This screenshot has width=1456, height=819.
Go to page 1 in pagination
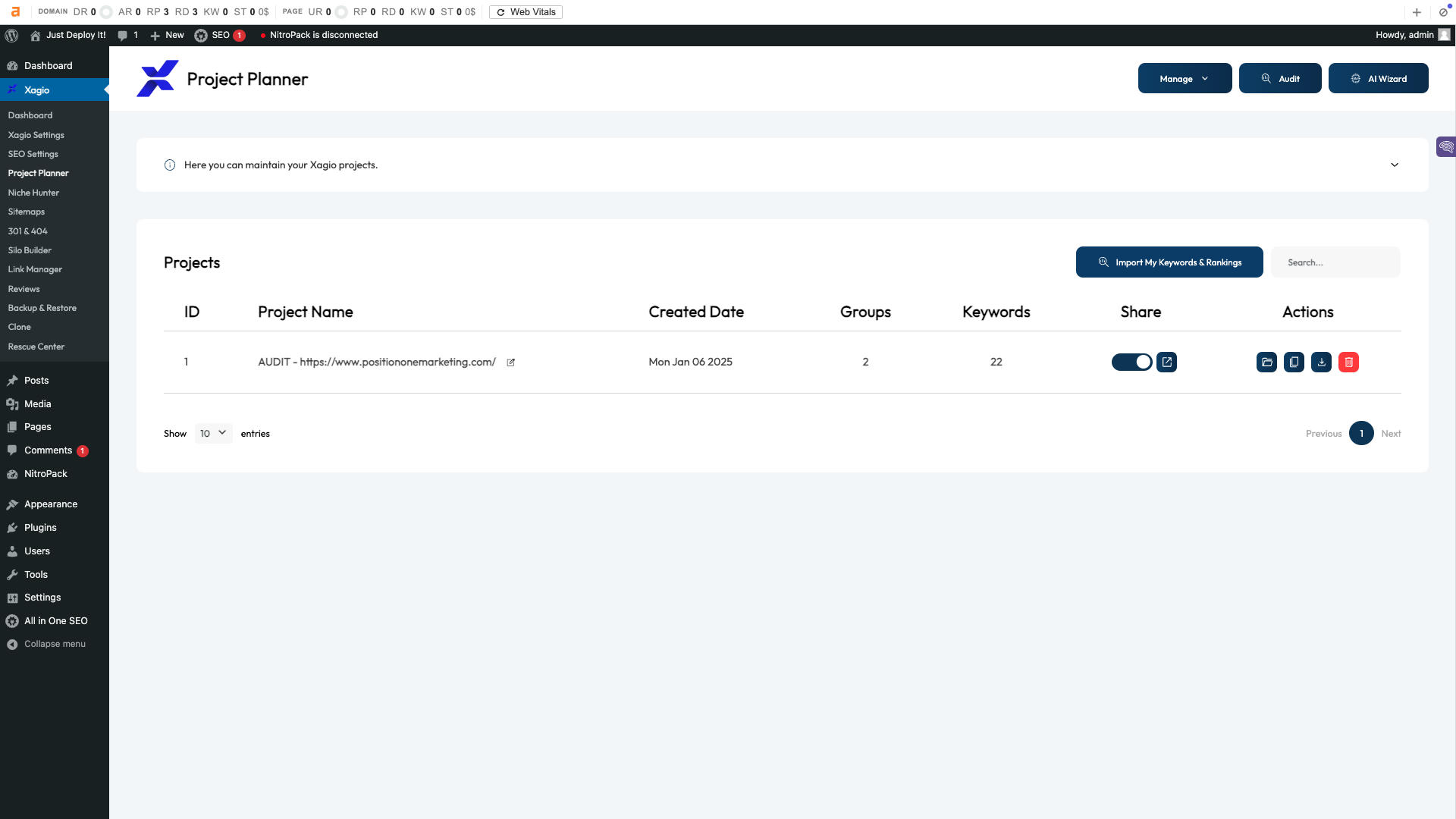1361,433
